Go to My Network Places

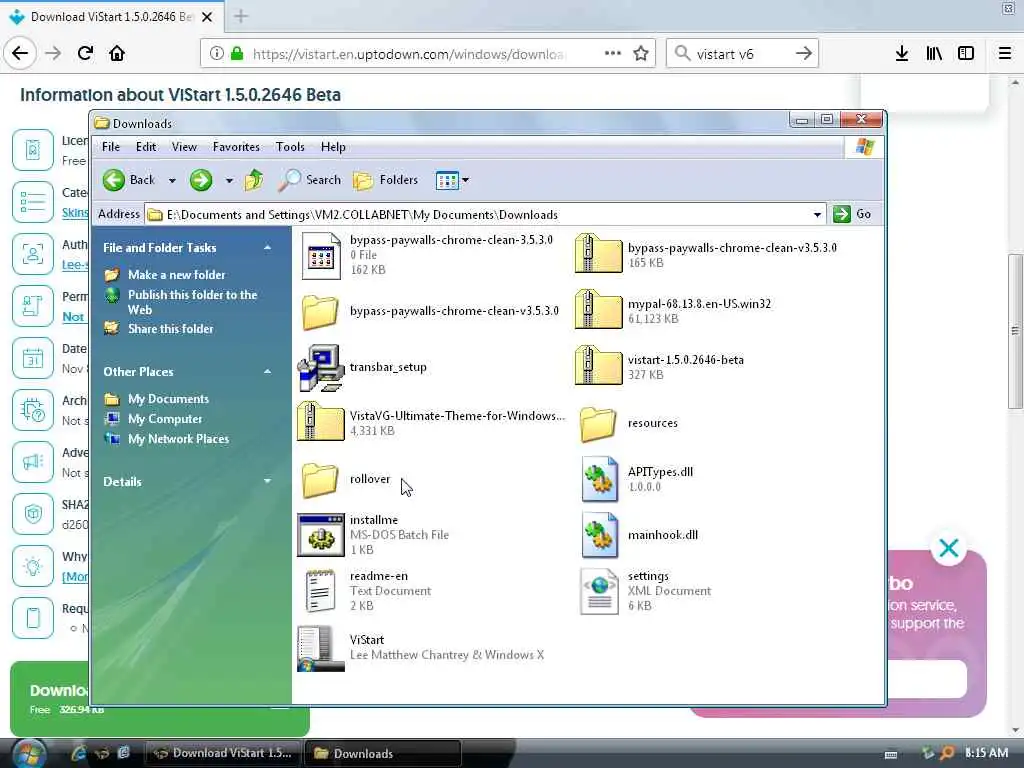click(x=178, y=439)
